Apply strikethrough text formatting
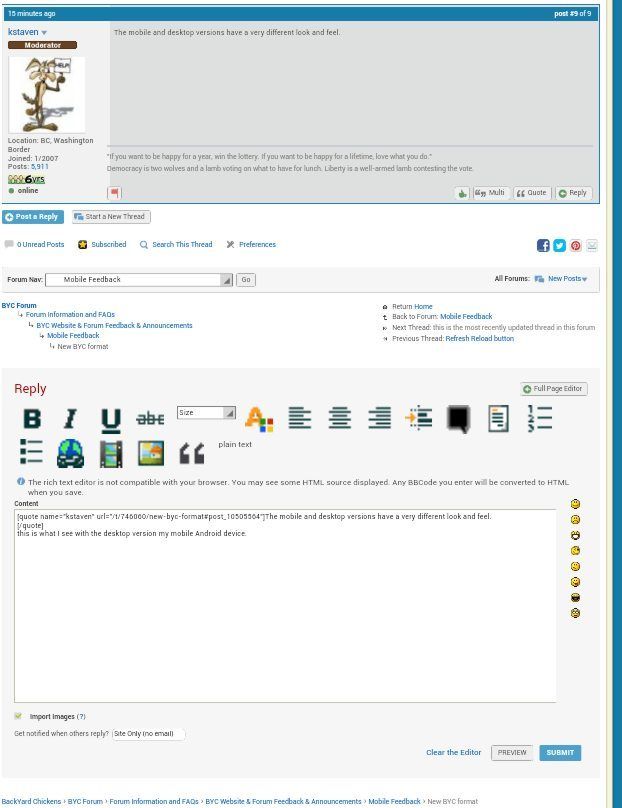This screenshot has width=622, height=808. 150,419
